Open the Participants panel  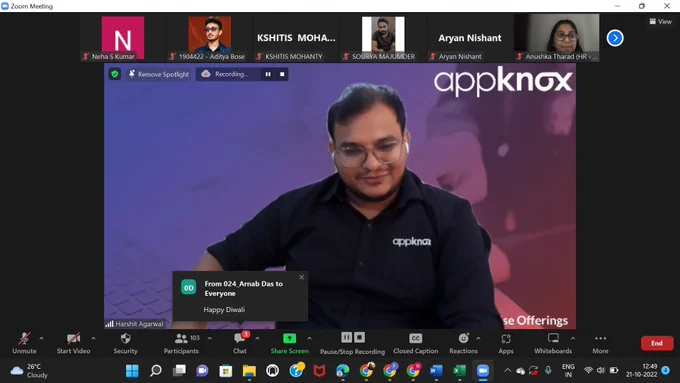tap(181, 343)
